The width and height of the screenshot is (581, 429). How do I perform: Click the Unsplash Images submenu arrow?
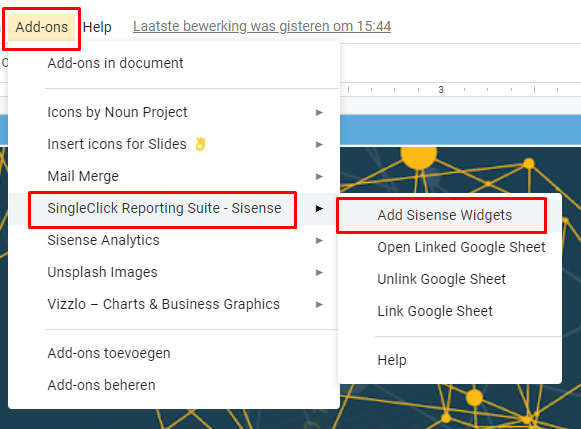(x=319, y=273)
